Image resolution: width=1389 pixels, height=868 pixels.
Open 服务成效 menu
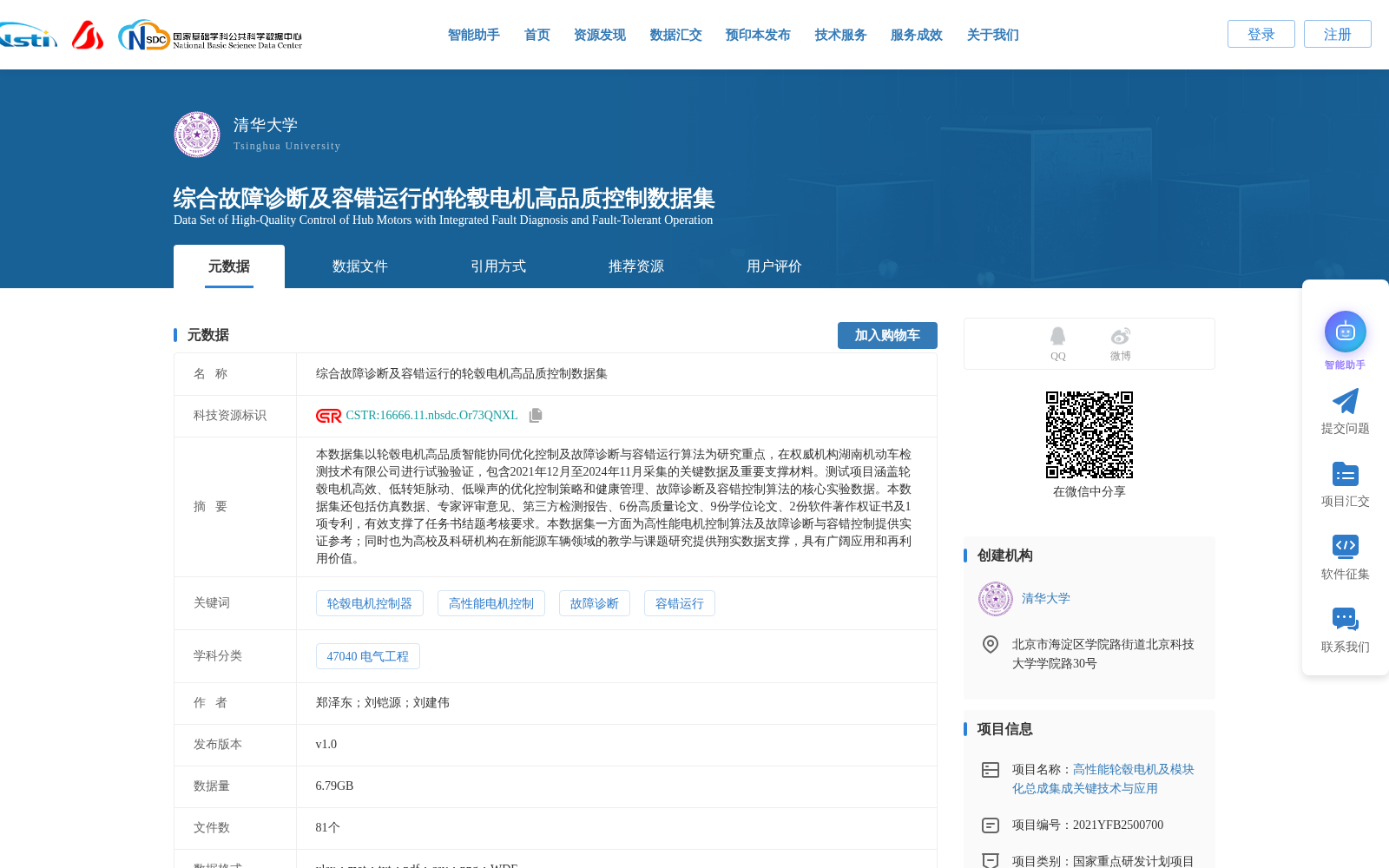917,35
